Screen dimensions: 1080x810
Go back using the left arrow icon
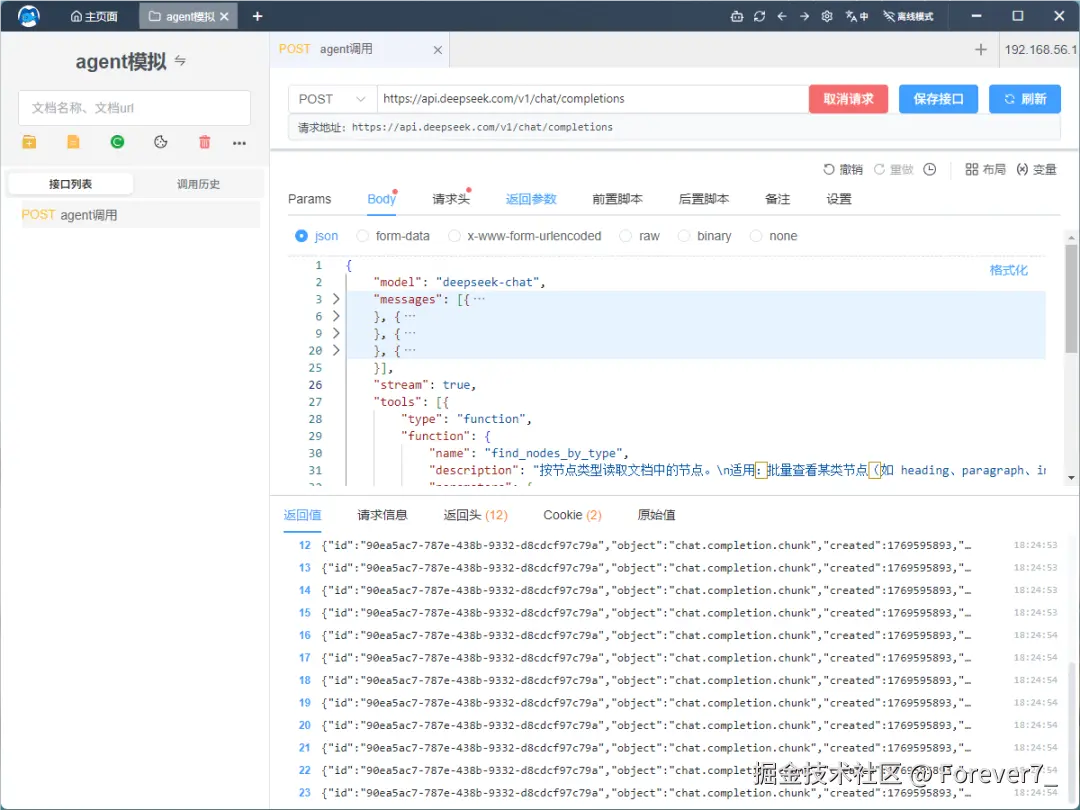click(x=782, y=17)
